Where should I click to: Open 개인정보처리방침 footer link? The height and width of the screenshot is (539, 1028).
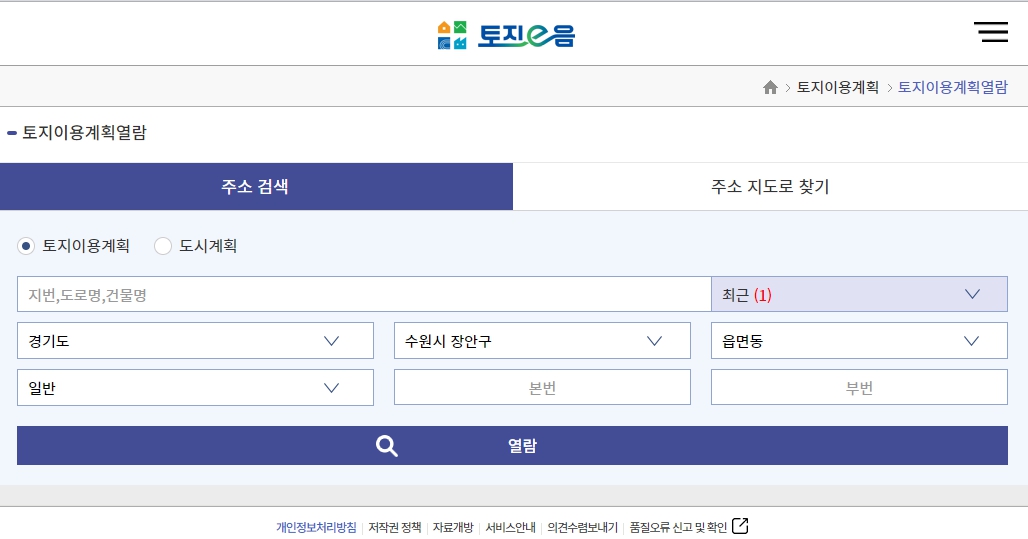point(316,527)
